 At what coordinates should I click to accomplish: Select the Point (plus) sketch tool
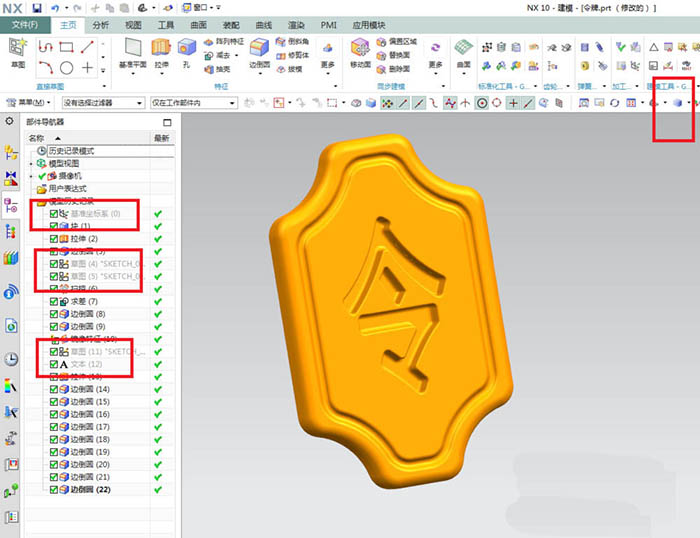pos(88,67)
